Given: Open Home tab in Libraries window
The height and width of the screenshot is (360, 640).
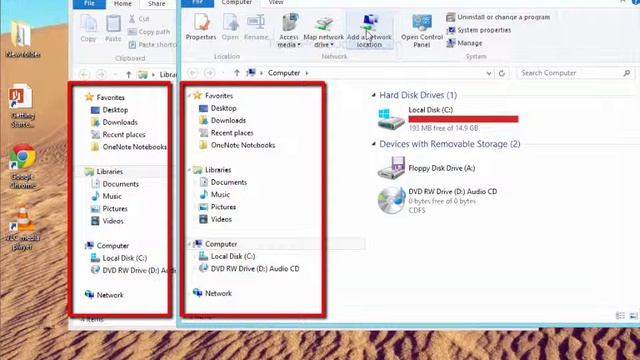Looking at the screenshot, I should (123, 4).
